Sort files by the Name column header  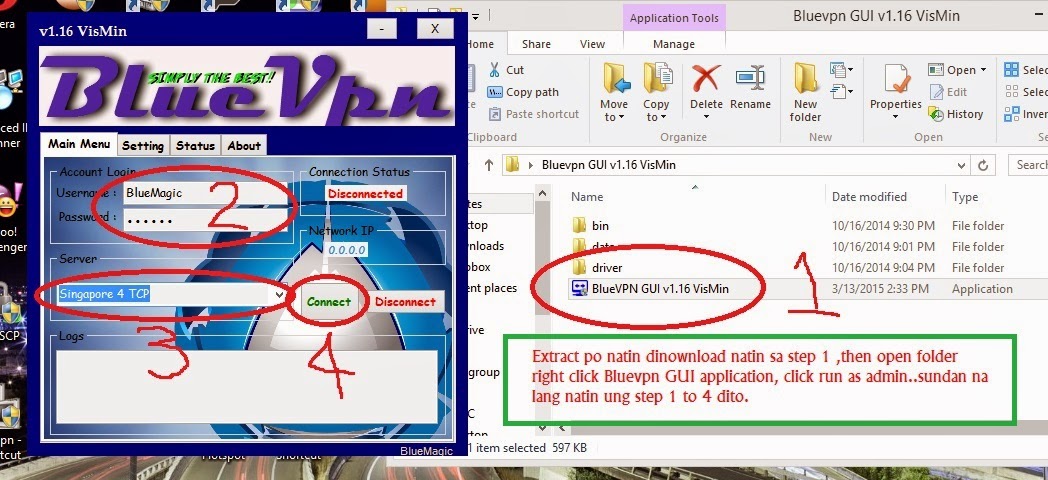point(587,197)
